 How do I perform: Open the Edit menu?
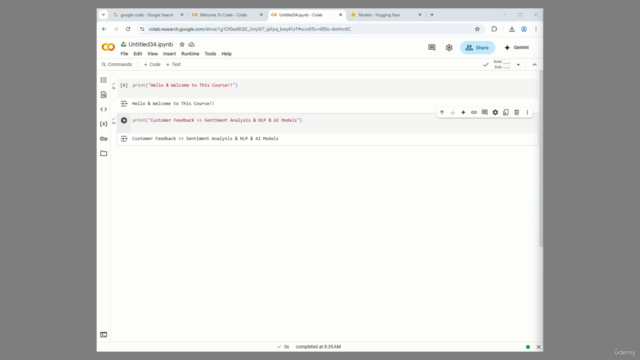coord(138,54)
